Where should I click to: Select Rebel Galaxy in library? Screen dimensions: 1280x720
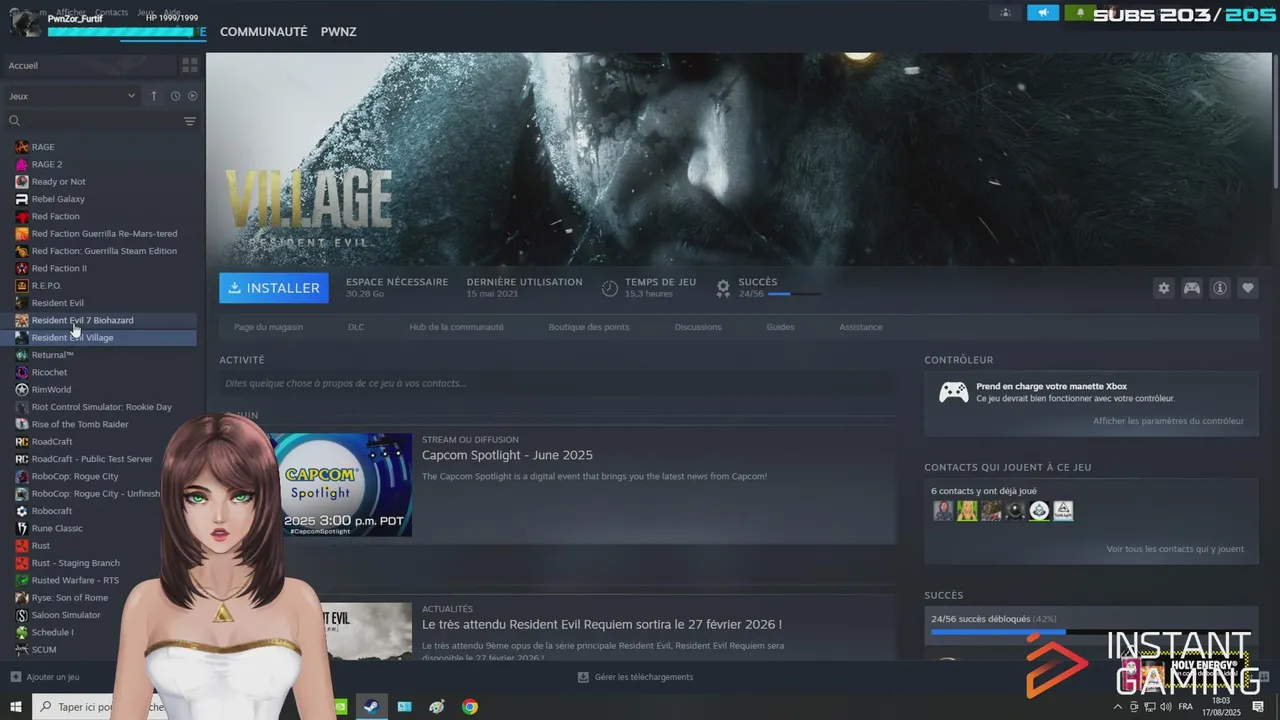pyautogui.click(x=100, y=199)
